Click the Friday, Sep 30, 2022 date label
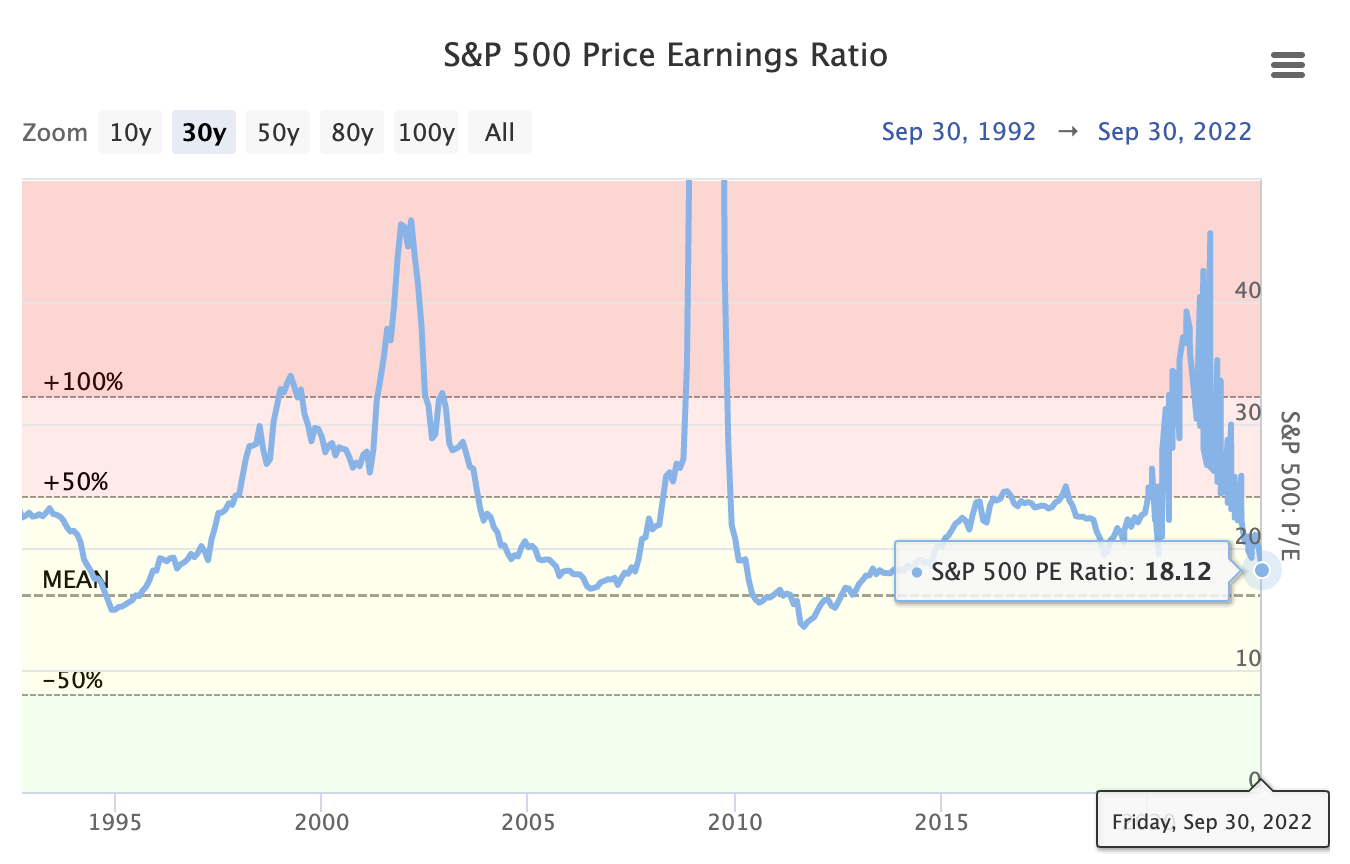 tap(1212, 822)
